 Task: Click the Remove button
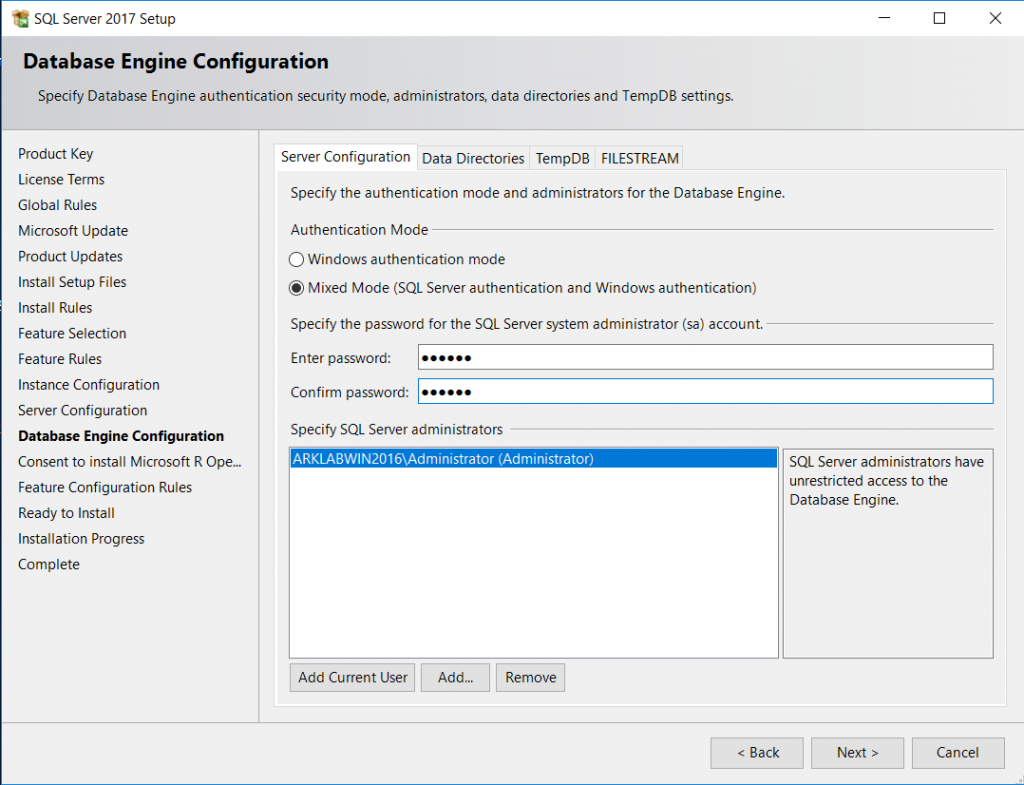(530, 677)
